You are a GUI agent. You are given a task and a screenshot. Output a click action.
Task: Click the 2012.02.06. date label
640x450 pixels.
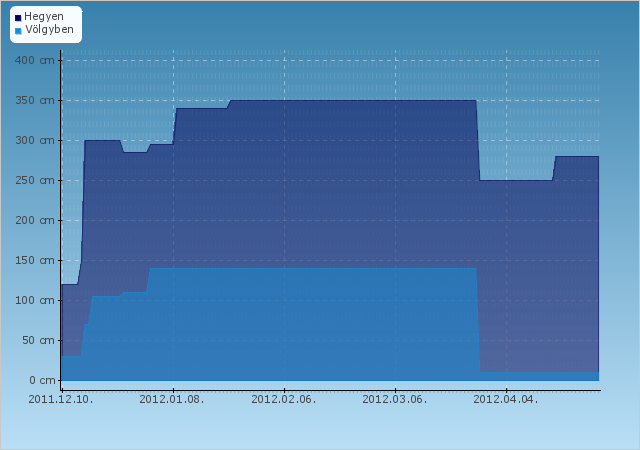pyautogui.click(x=284, y=399)
